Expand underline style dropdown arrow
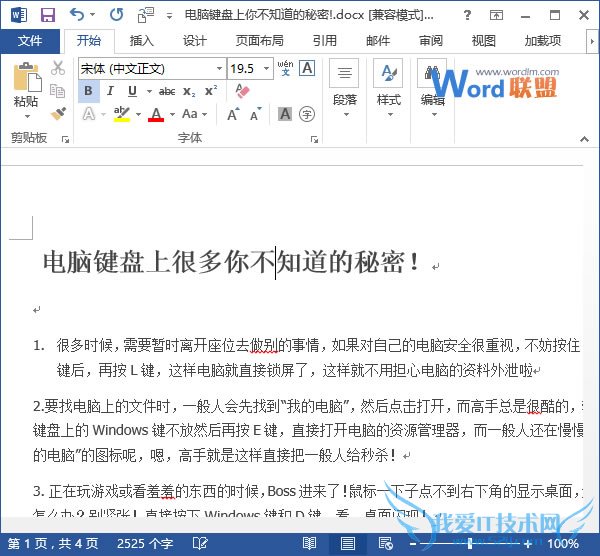Screen dimensions: 600x556 pos(149,91)
